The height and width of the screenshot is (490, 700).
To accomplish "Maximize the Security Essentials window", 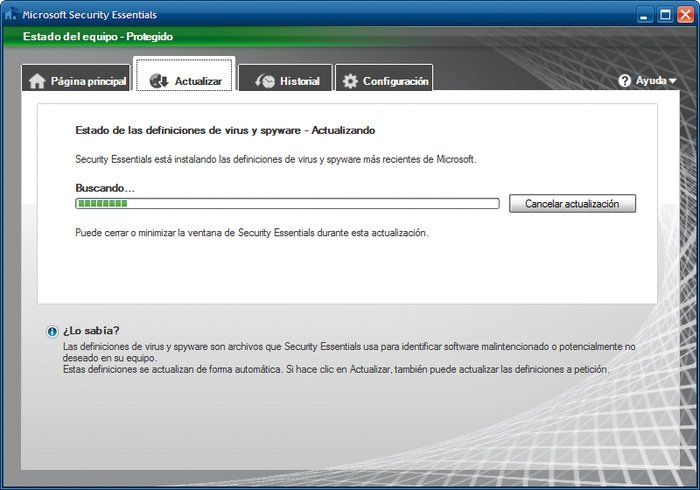I will pyautogui.click(x=665, y=15).
